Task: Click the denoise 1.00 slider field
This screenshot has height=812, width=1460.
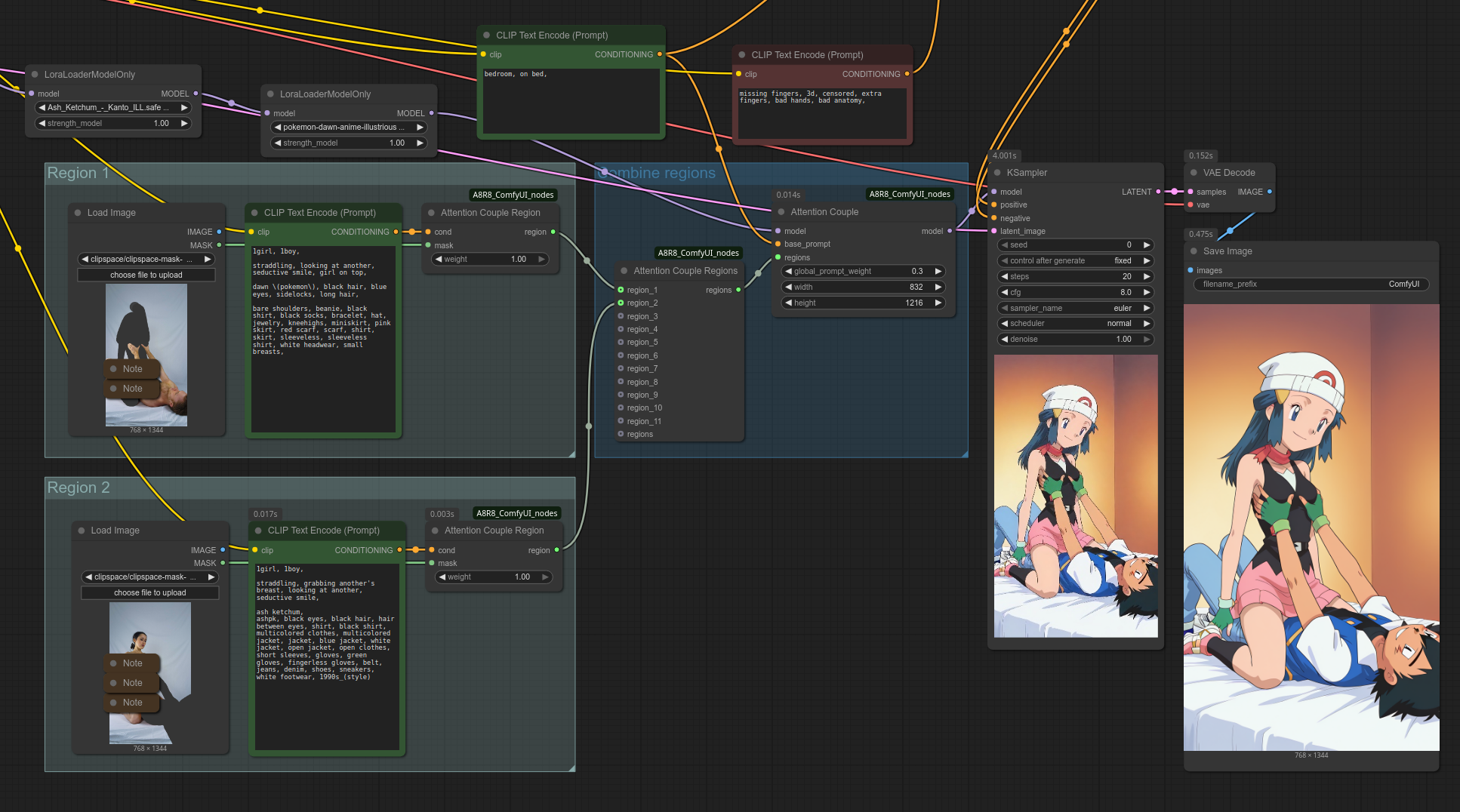Action: (1076, 339)
